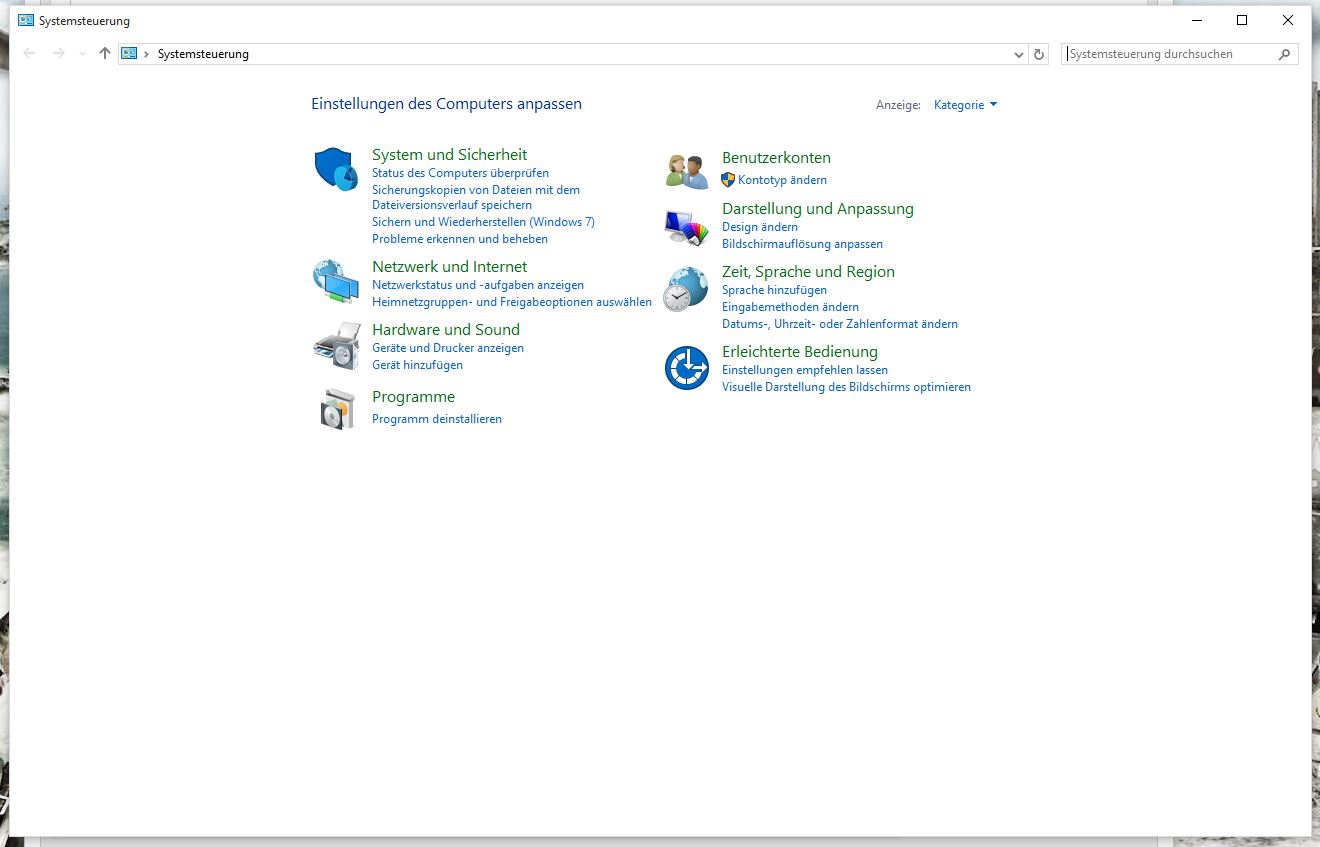Screen dimensions: 1320x847
Task: Click the Control Panel icon in the address bar
Action: tap(129, 54)
